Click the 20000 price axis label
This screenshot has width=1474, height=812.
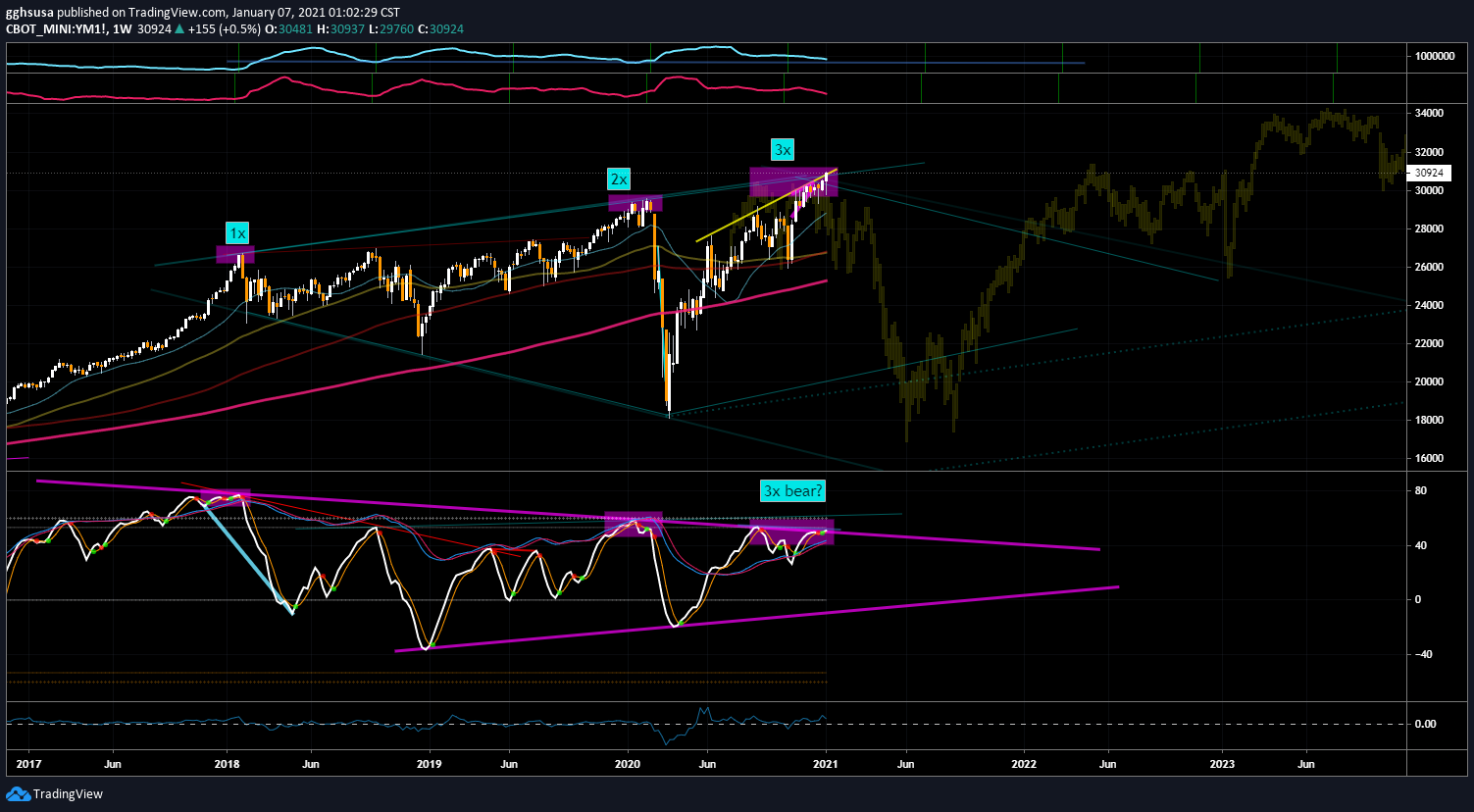tap(1429, 382)
